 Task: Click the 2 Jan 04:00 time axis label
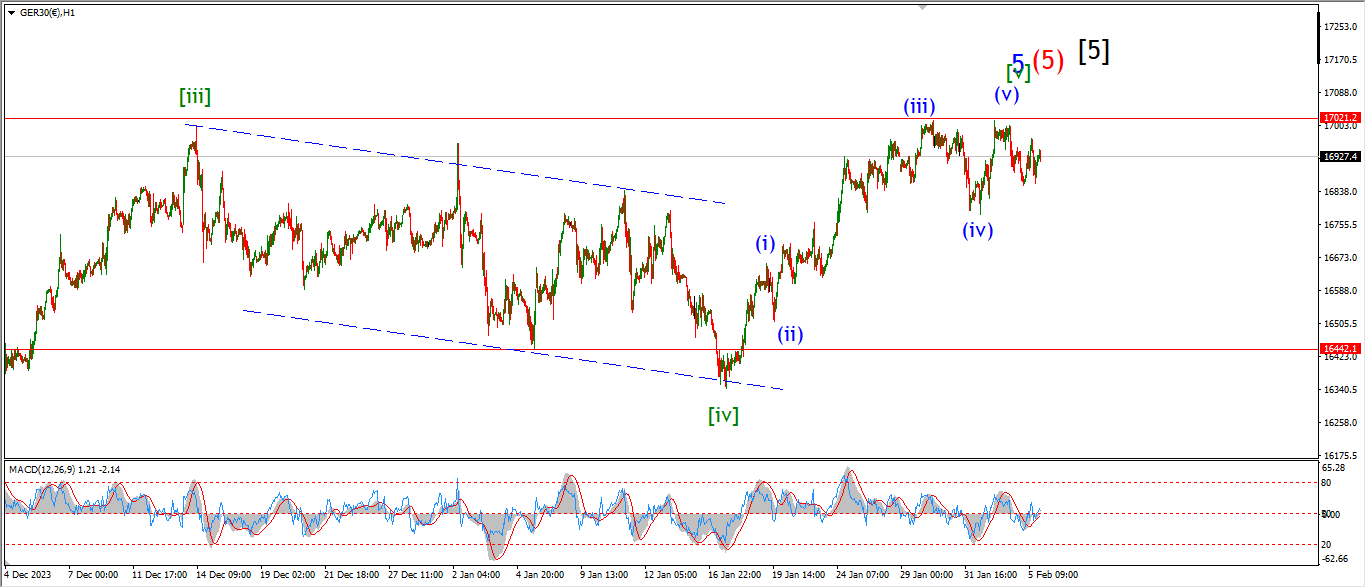pos(475,575)
